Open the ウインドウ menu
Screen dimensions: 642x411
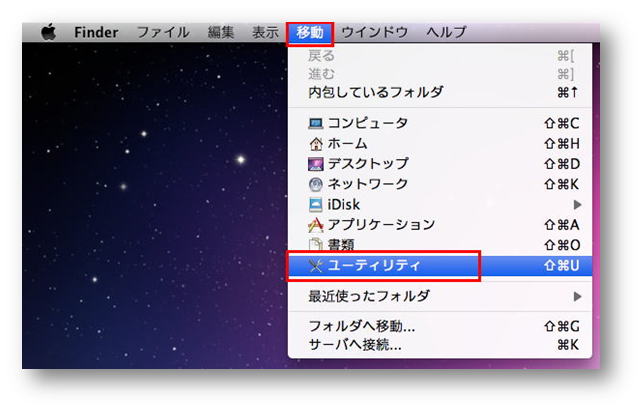[x=374, y=32]
